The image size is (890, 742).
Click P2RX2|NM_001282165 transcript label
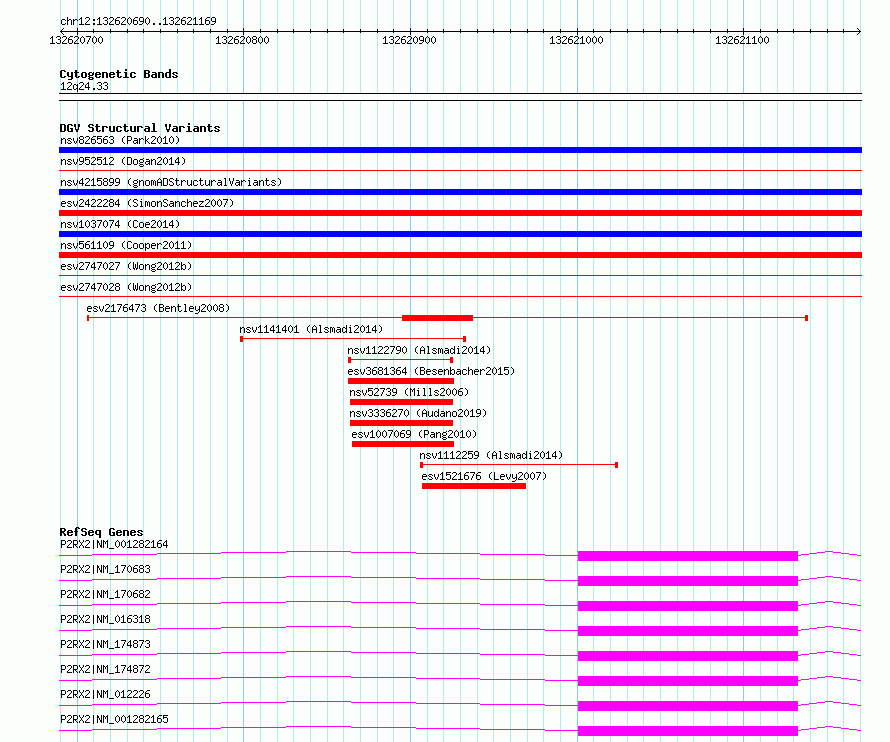114,719
